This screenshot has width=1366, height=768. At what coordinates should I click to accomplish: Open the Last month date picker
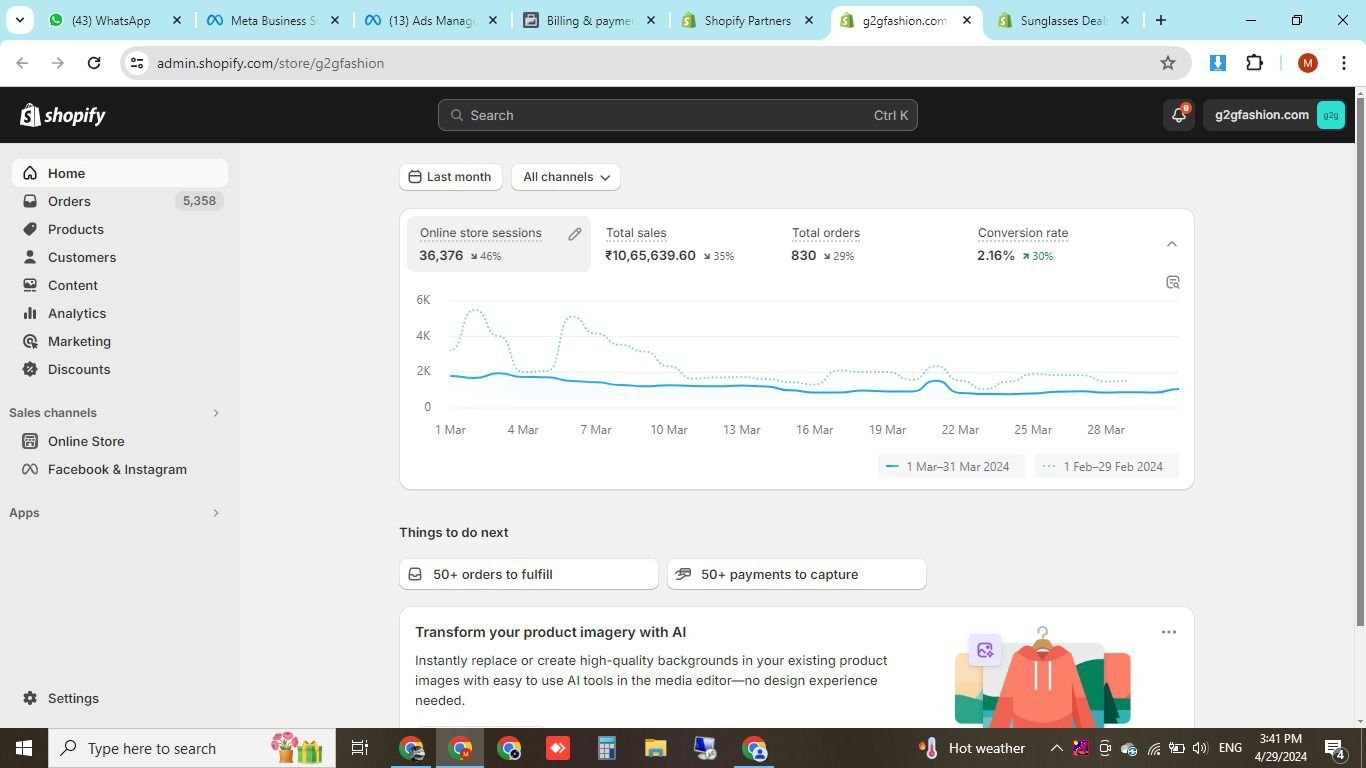click(x=450, y=177)
